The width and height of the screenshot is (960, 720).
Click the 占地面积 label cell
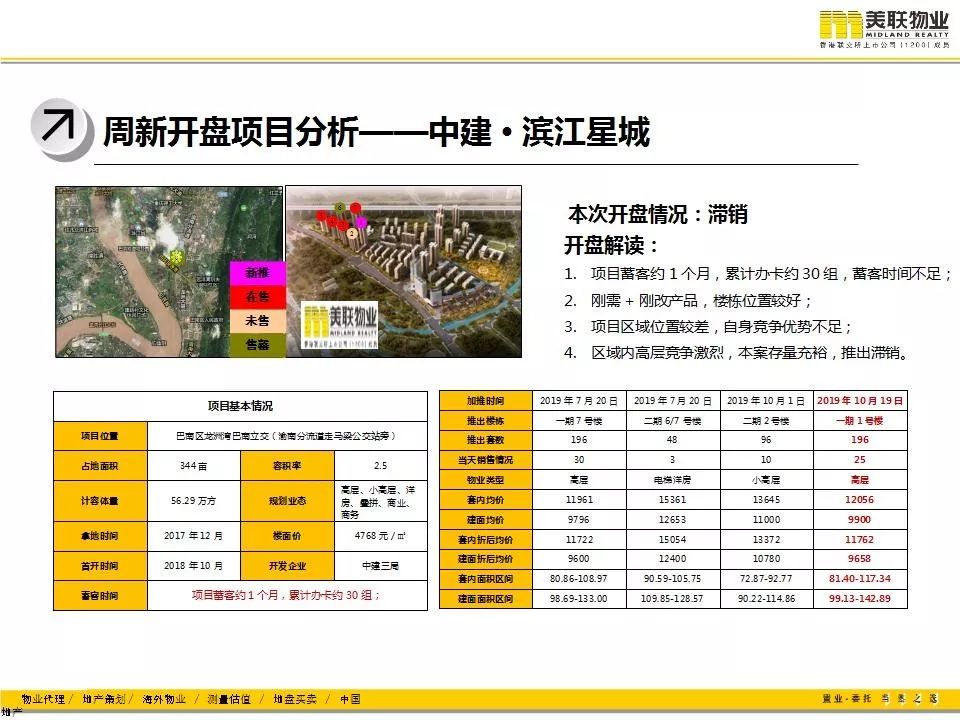[100, 466]
